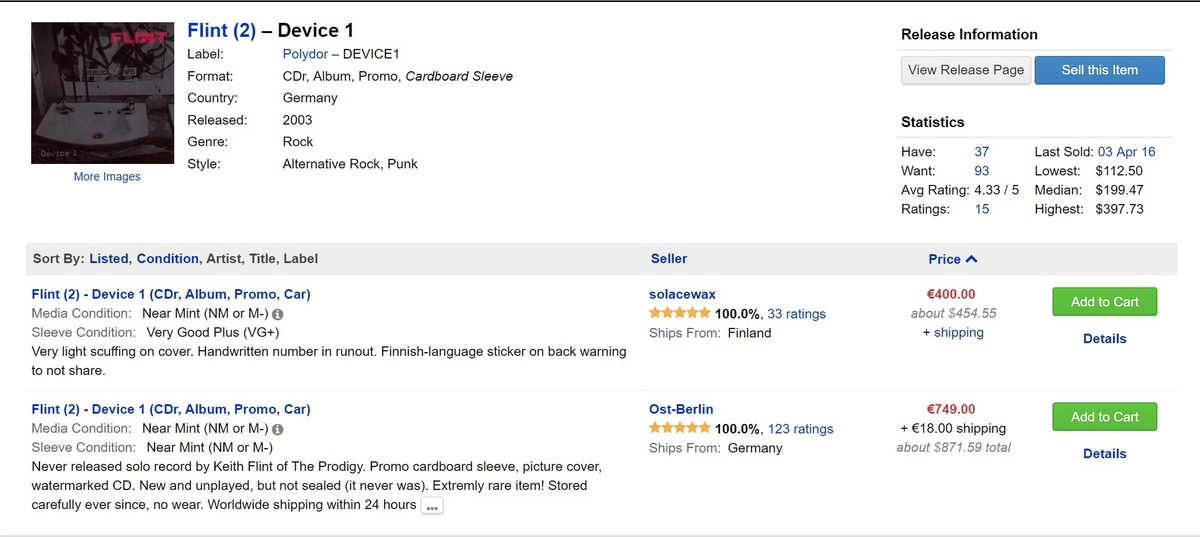Add Ost-Berlin listing to cart
This screenshot has width=1200, height=537.
point(1104,417)
